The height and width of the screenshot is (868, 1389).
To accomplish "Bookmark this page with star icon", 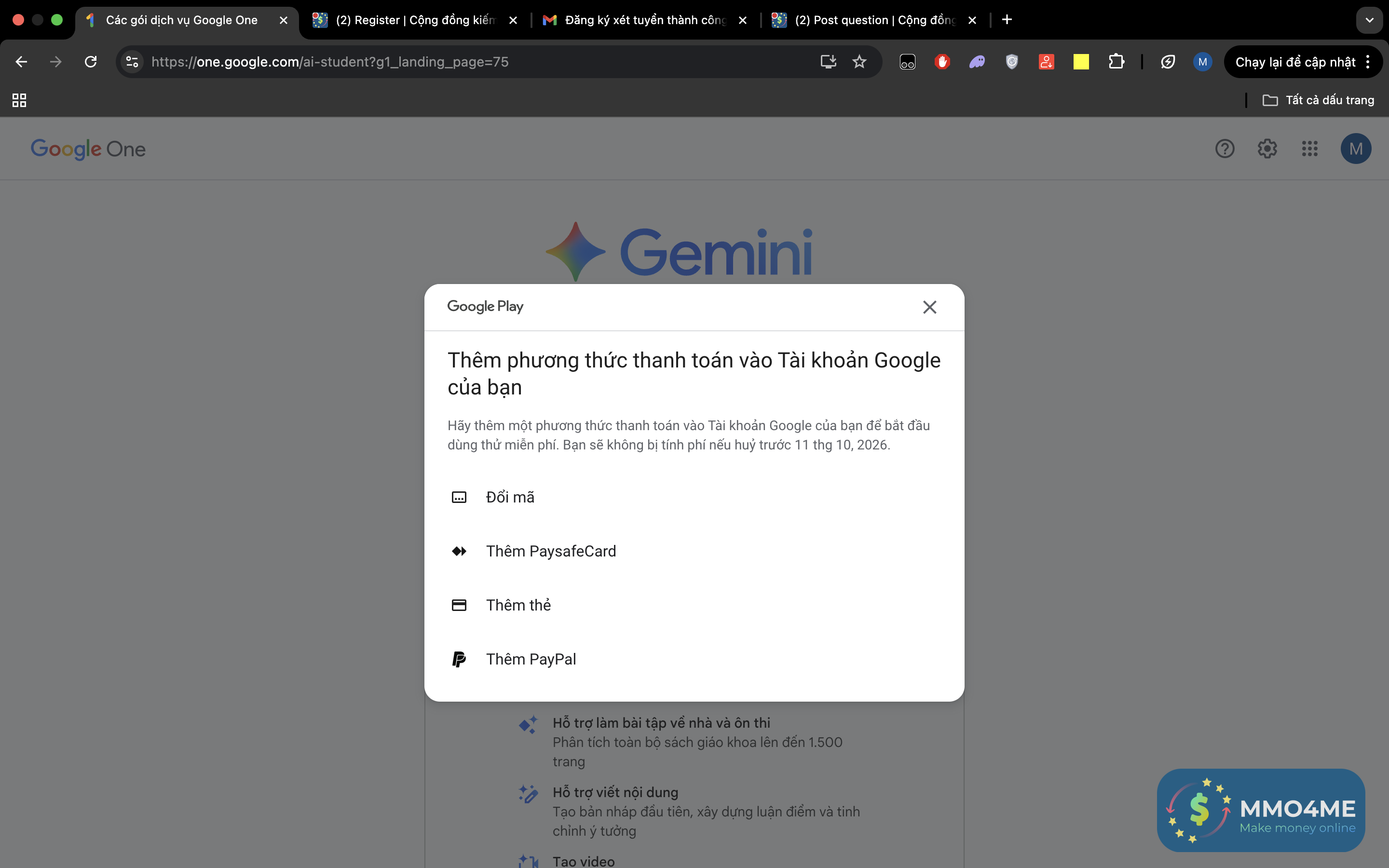I will tap(858, 62).
